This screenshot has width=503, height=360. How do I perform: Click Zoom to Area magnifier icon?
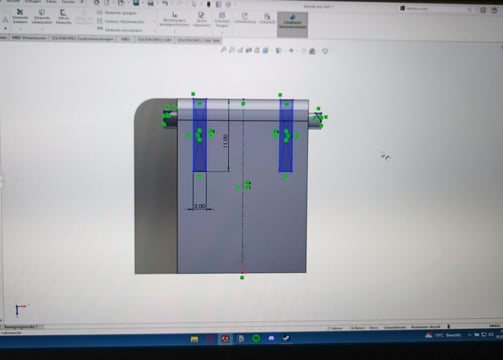231,50
